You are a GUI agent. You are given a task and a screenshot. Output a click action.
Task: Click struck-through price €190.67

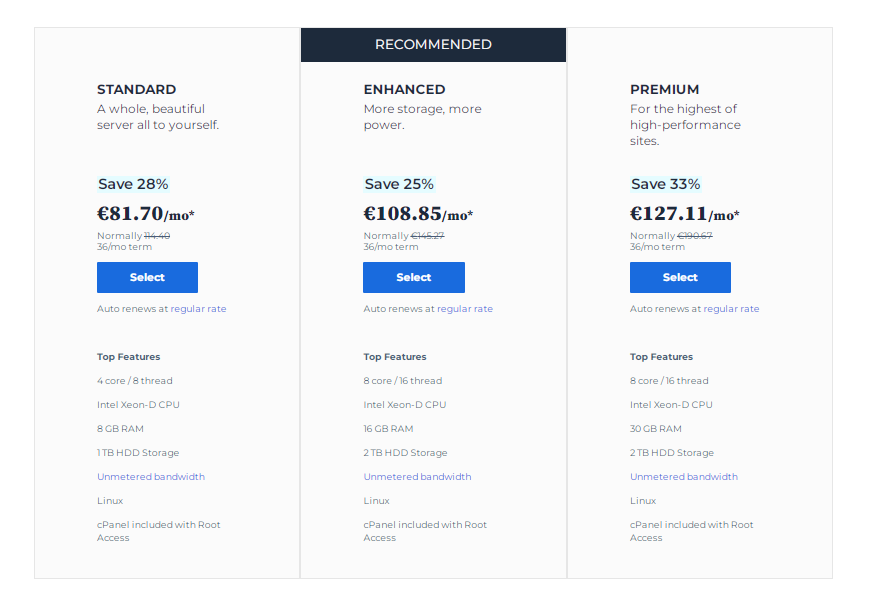point(694,236)
